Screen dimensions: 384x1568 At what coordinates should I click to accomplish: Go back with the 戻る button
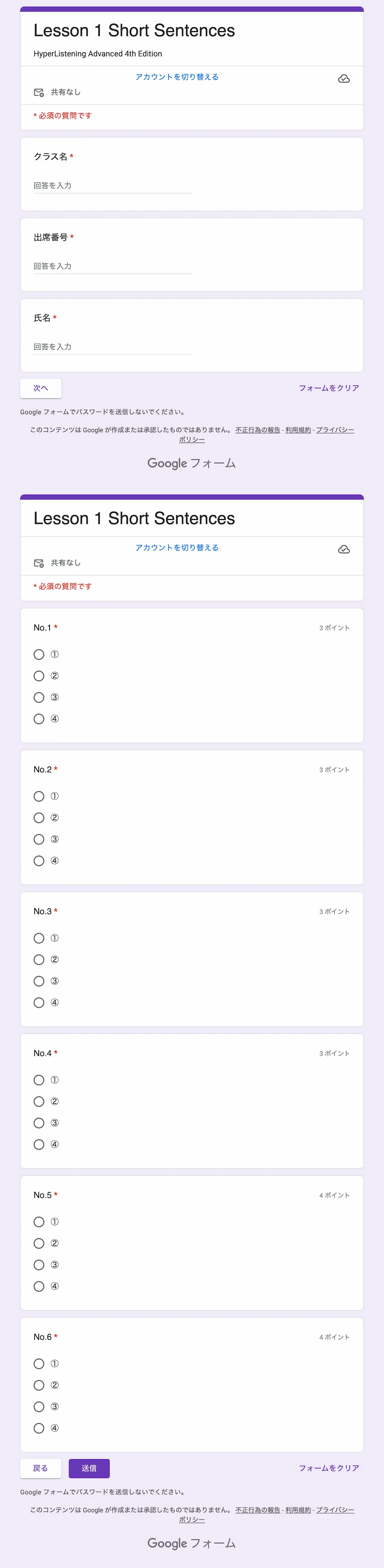point(41,1468)
